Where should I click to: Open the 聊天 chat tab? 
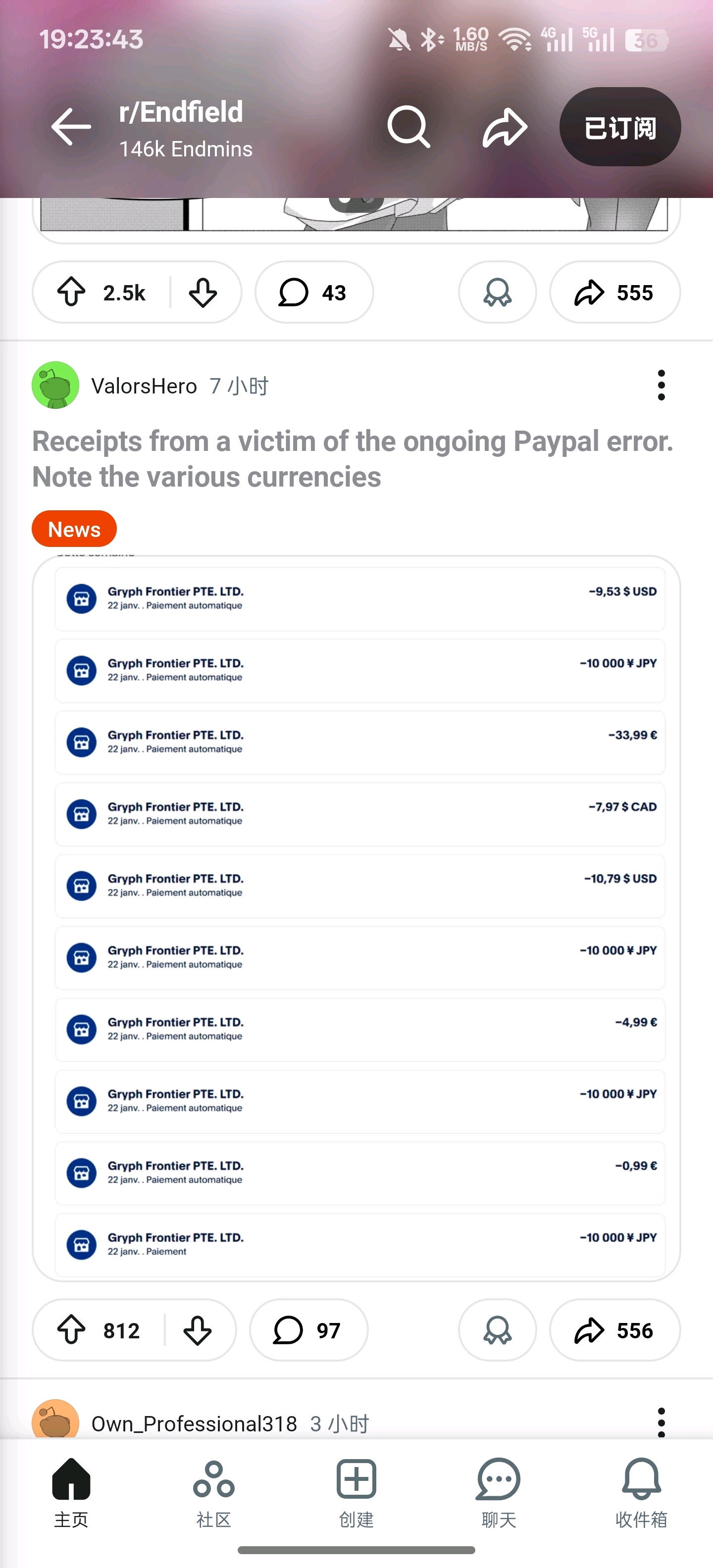point(499,1493)
